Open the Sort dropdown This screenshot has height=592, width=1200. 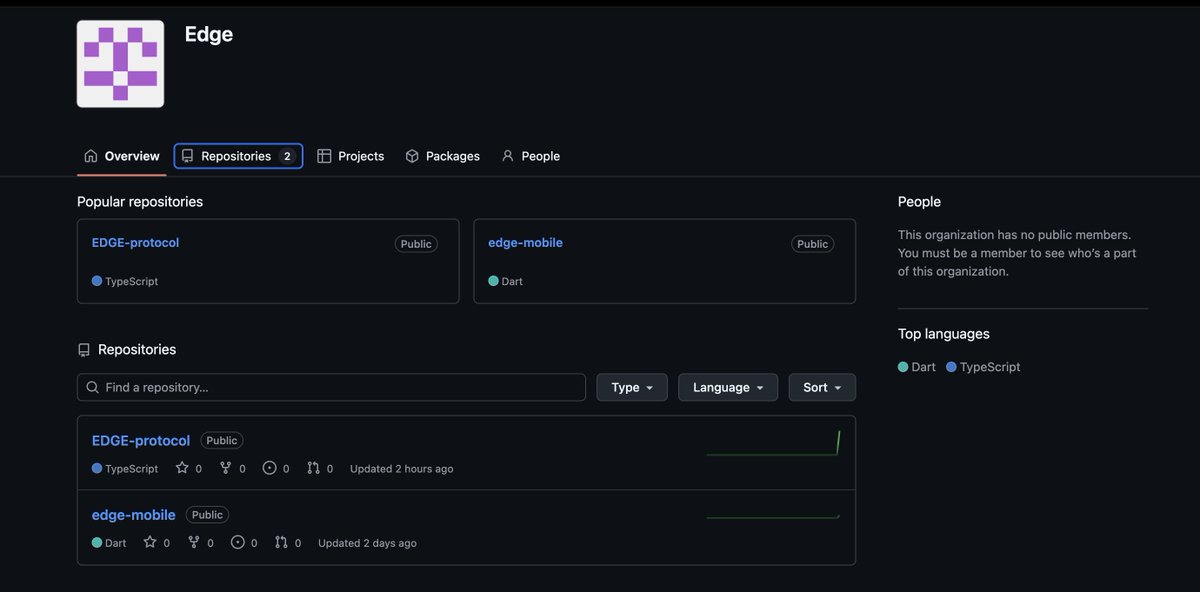tap(822, 387)
